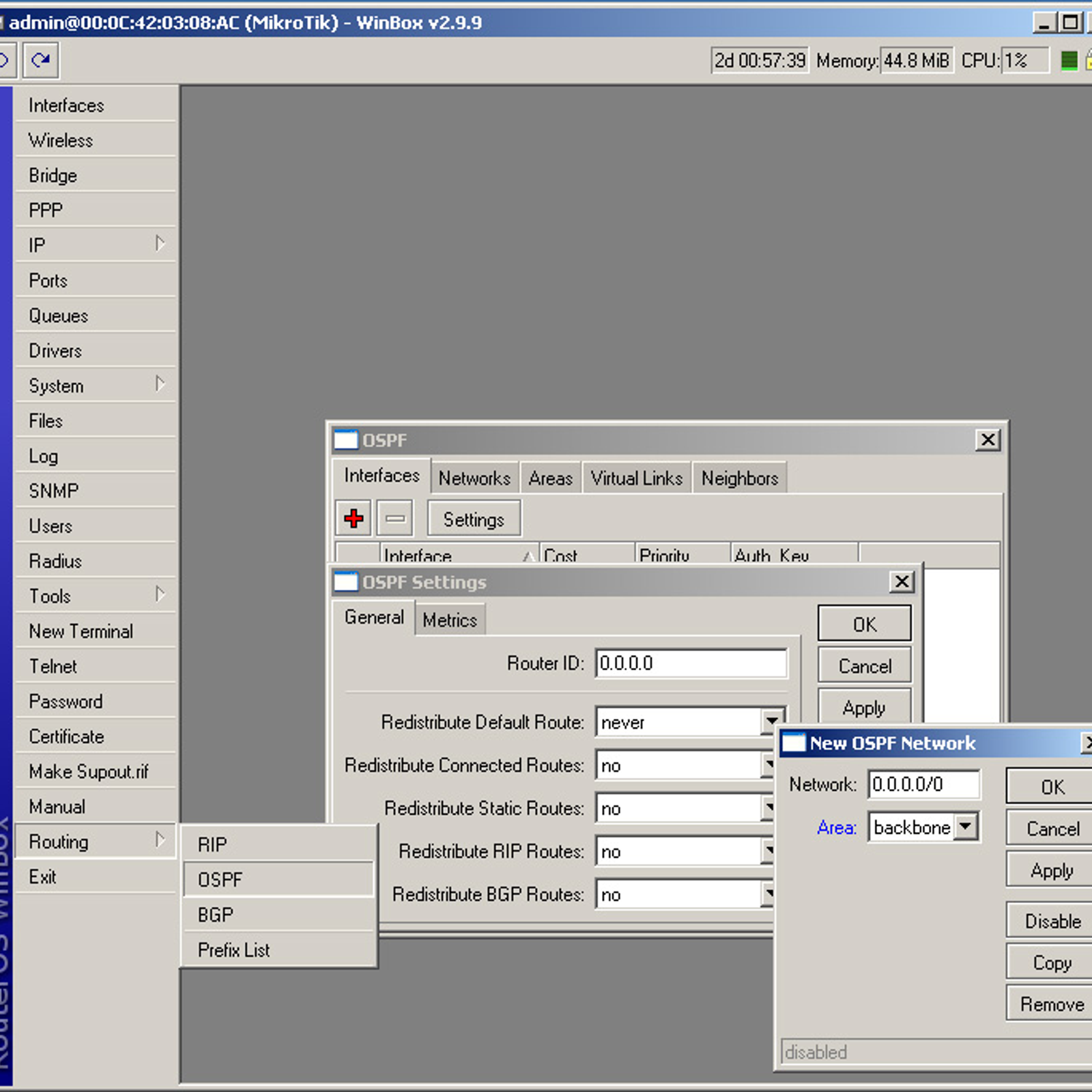The height and width of the screenshot is (1092, 1092).
Task: Click the minus remove icon in OSPF window
Action: point(395,519)
